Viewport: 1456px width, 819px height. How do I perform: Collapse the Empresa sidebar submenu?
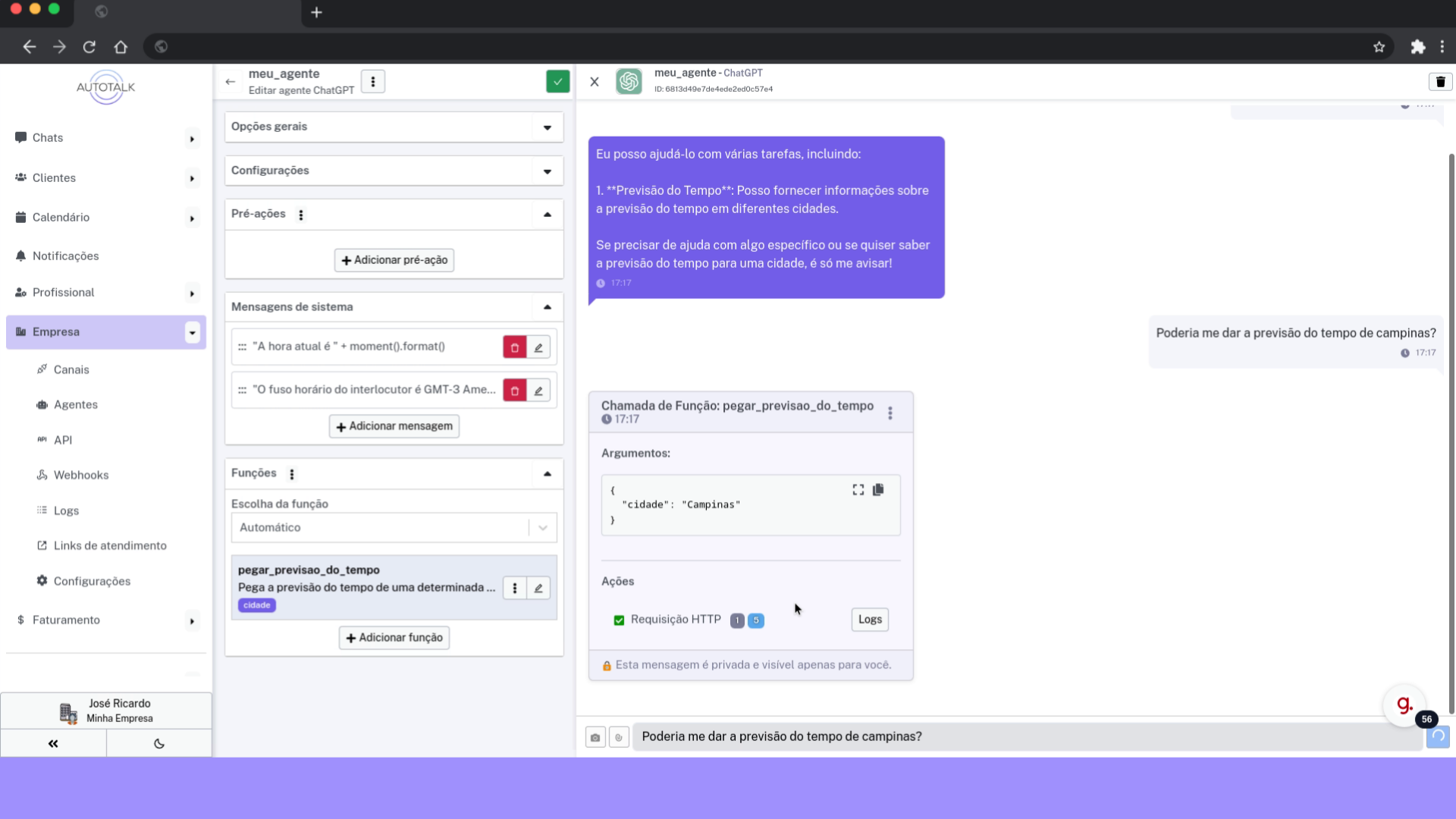193,333
